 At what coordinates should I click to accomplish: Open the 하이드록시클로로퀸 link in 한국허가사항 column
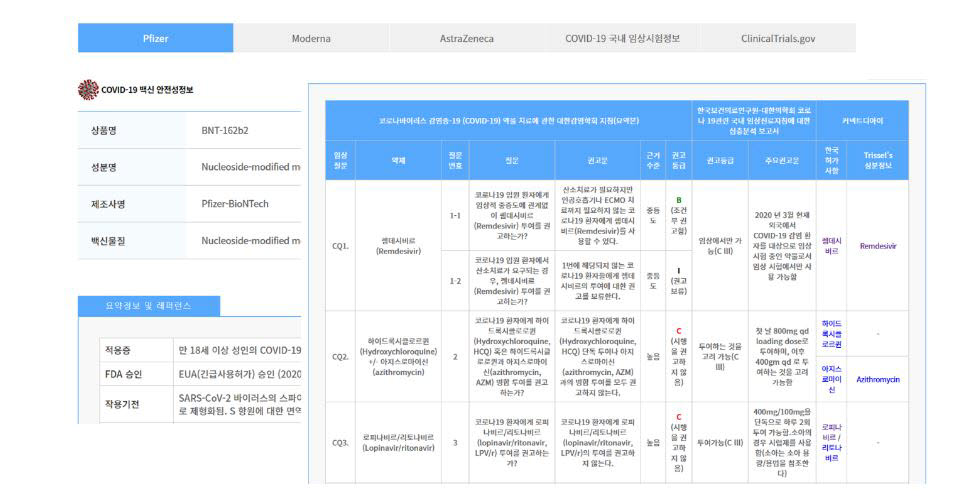point(831,334)
